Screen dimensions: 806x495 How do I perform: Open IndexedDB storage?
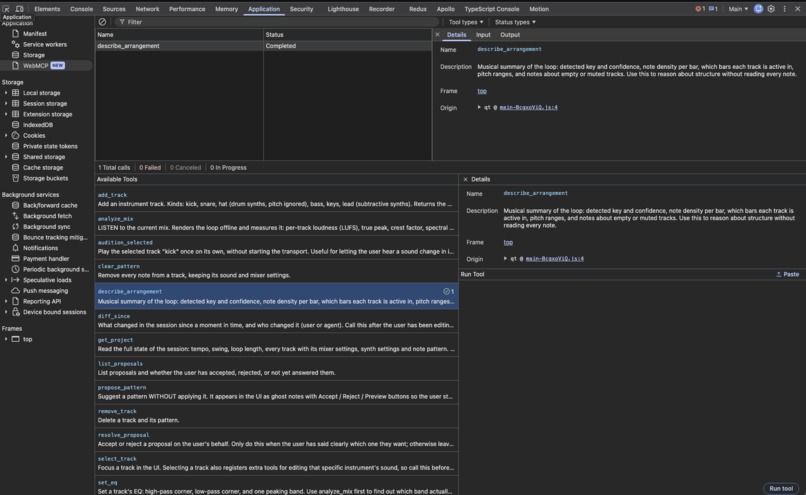point(38,125)
